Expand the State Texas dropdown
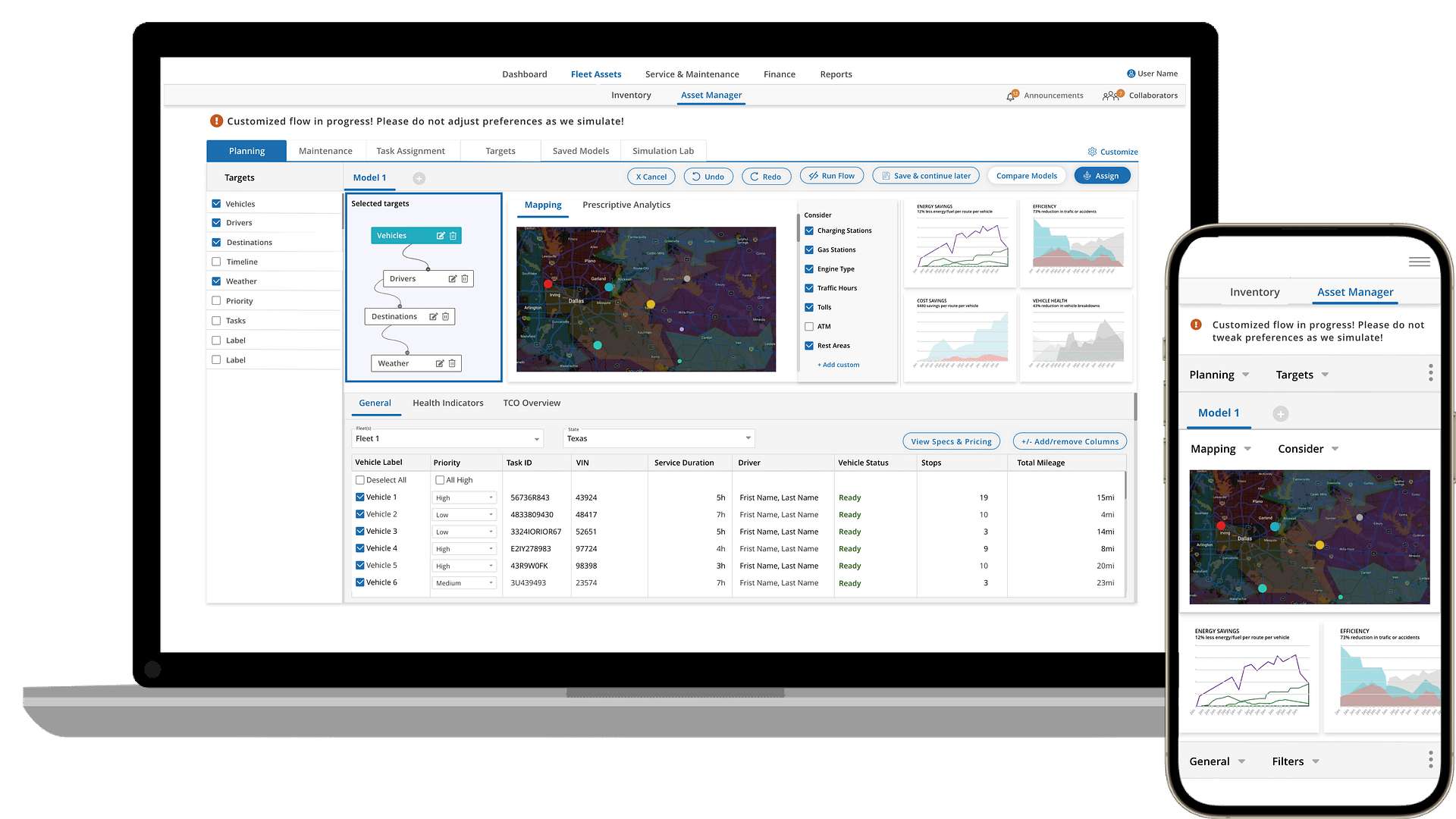 click(658, 438)
